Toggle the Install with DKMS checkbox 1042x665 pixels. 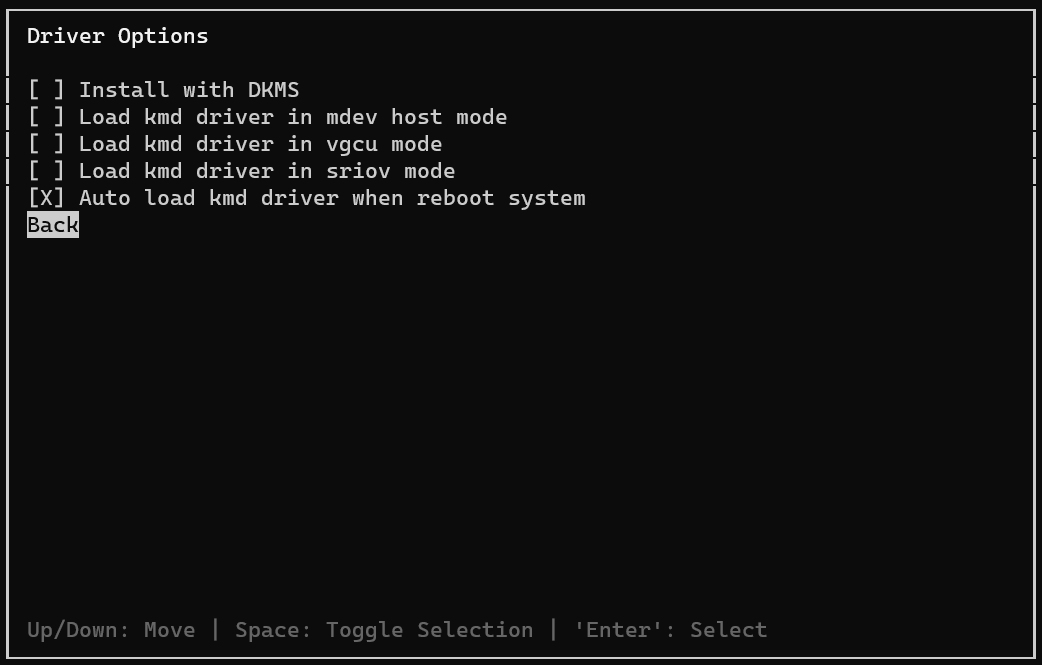(x=46, y=90)
